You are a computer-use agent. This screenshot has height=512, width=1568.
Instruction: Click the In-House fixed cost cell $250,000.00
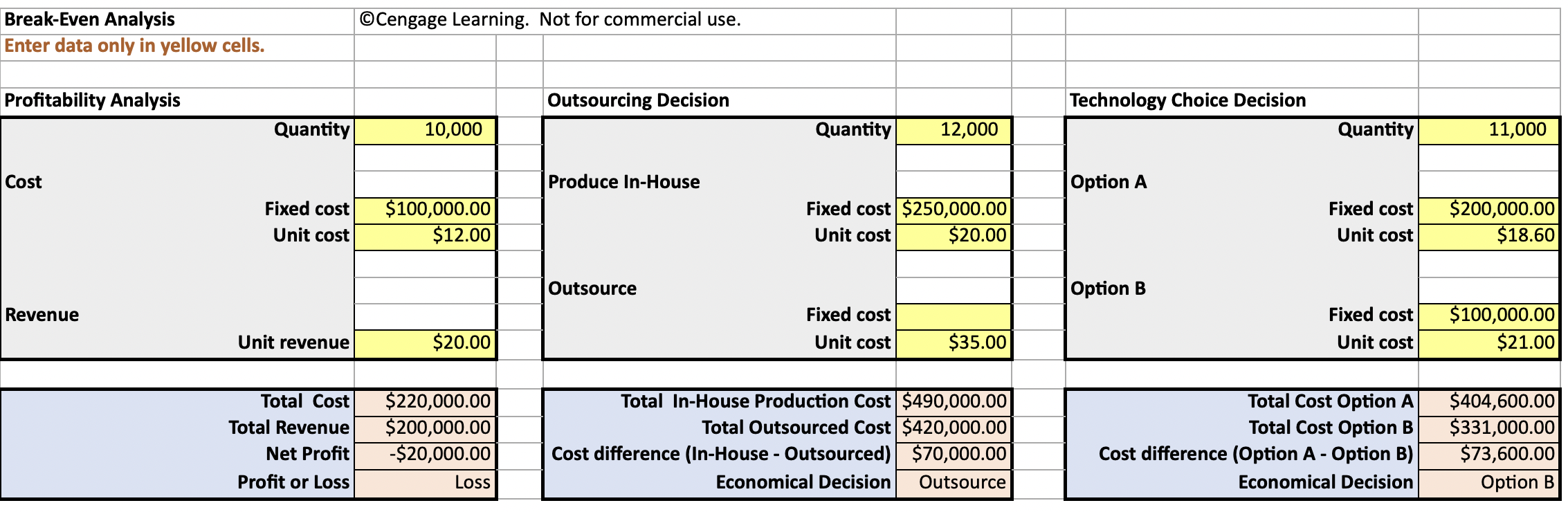click(954, 209)
